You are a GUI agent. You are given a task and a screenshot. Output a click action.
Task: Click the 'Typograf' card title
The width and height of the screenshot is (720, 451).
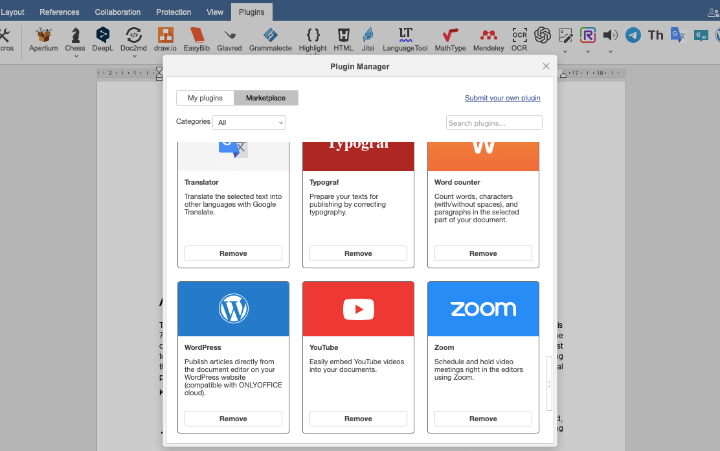[x=324, y=182]
